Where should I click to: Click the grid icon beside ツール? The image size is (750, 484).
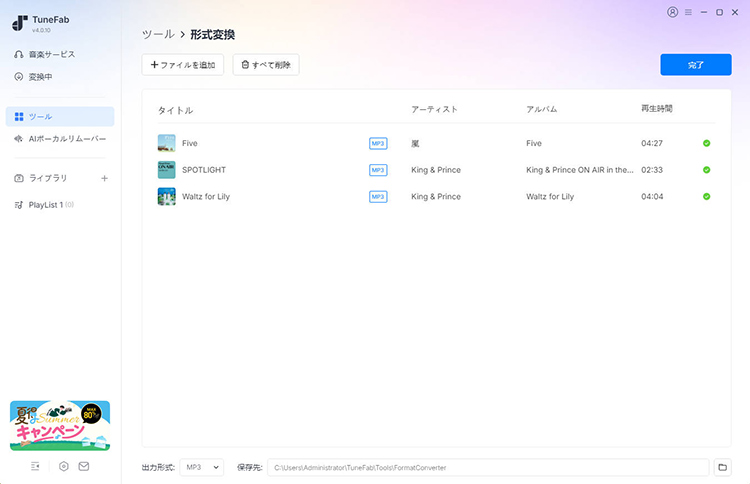[x=19, y=117]
